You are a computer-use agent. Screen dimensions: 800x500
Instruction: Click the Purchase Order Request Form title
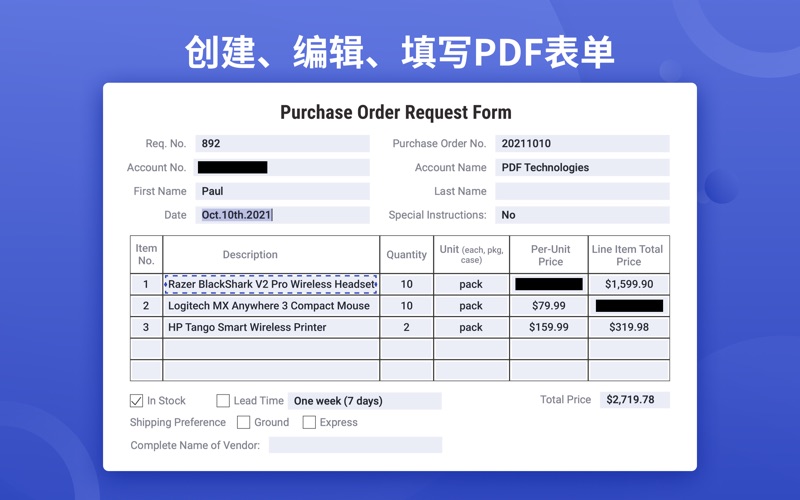(396, 112)
